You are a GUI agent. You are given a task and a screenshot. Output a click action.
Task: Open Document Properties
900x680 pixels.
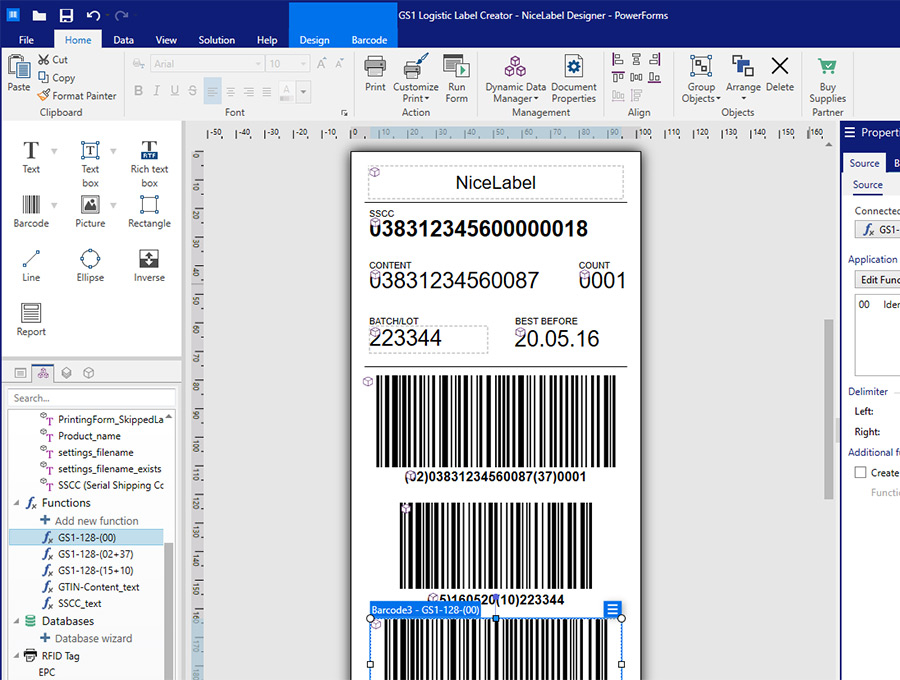pos(573,79)
